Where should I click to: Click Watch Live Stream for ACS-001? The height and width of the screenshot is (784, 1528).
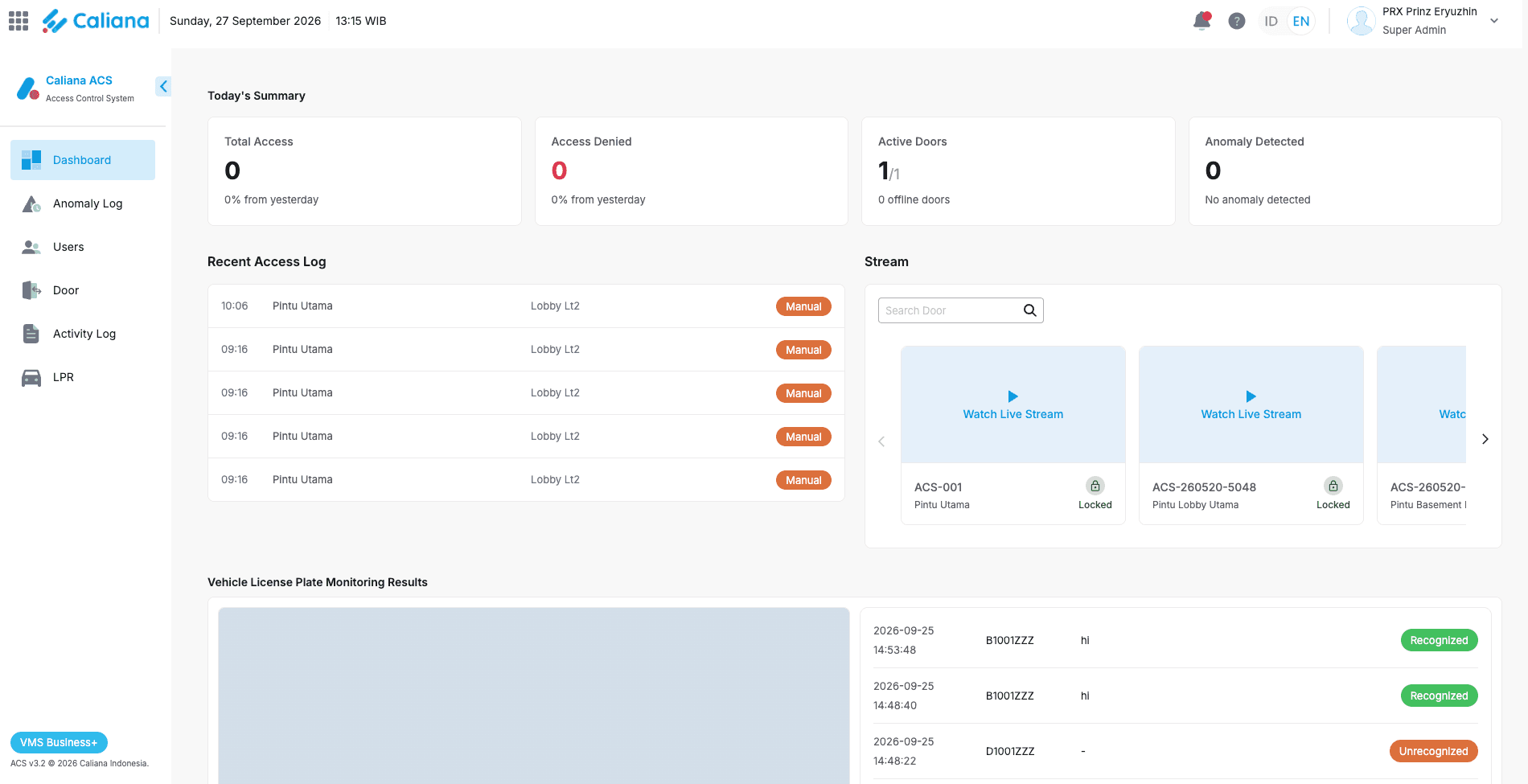(x=1013, y=414)
